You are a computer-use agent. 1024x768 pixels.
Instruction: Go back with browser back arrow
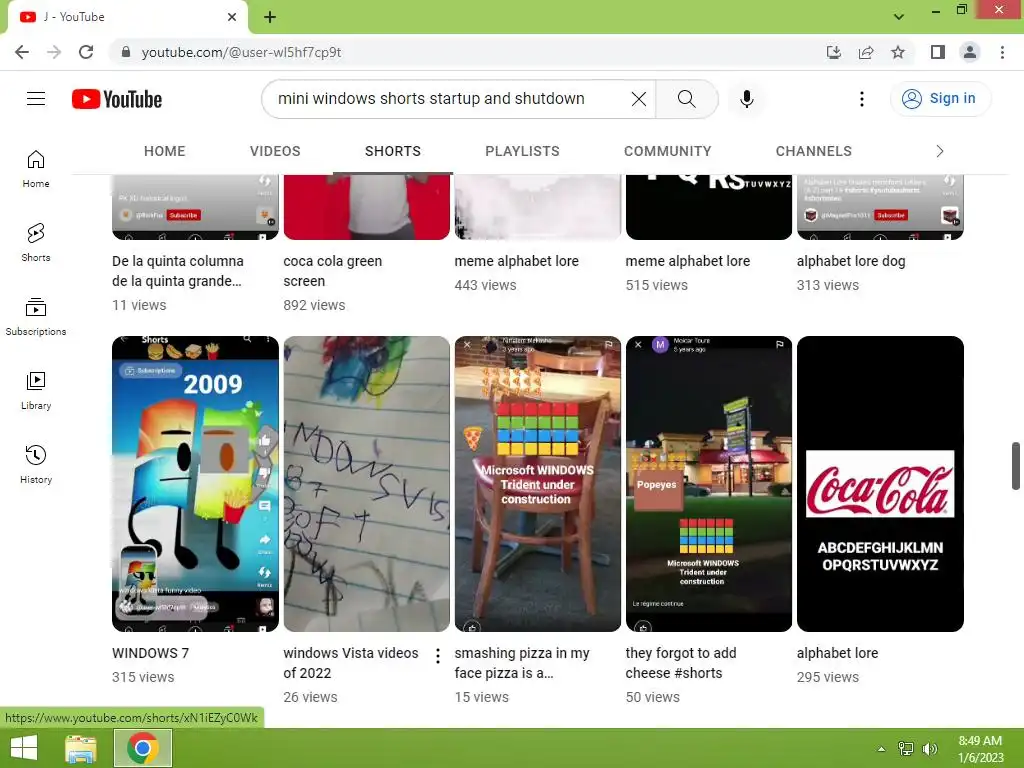tap(22, 52)
